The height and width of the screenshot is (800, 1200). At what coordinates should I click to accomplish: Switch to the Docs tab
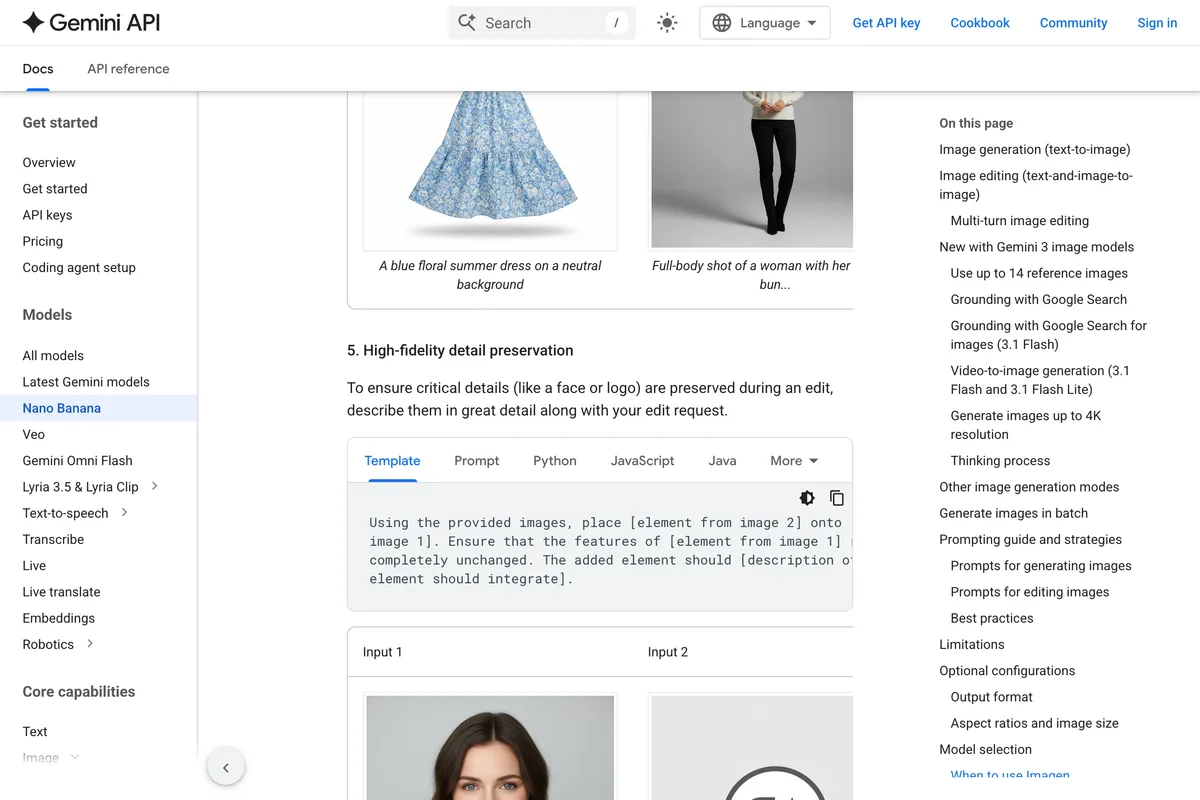pyautogui.click(x=38, y=69)
